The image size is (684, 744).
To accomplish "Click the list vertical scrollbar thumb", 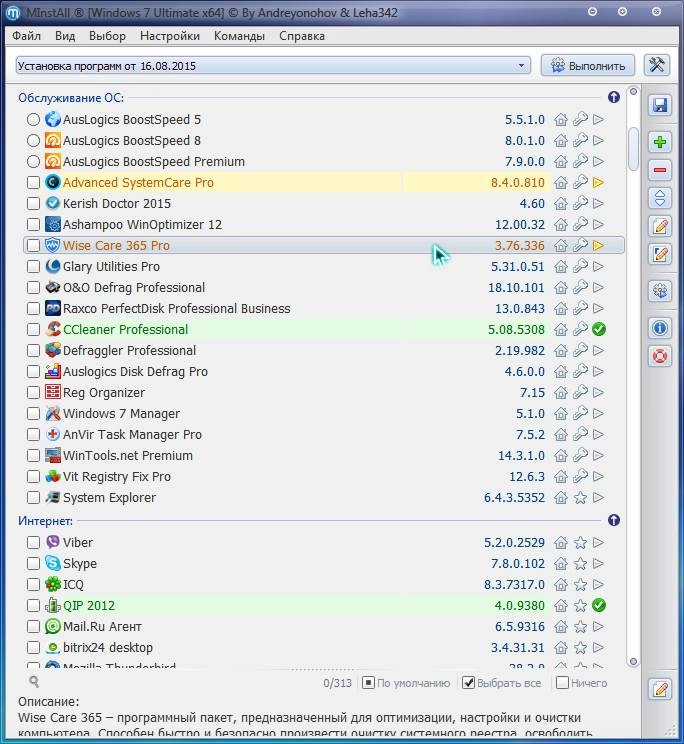I will 633,149.
